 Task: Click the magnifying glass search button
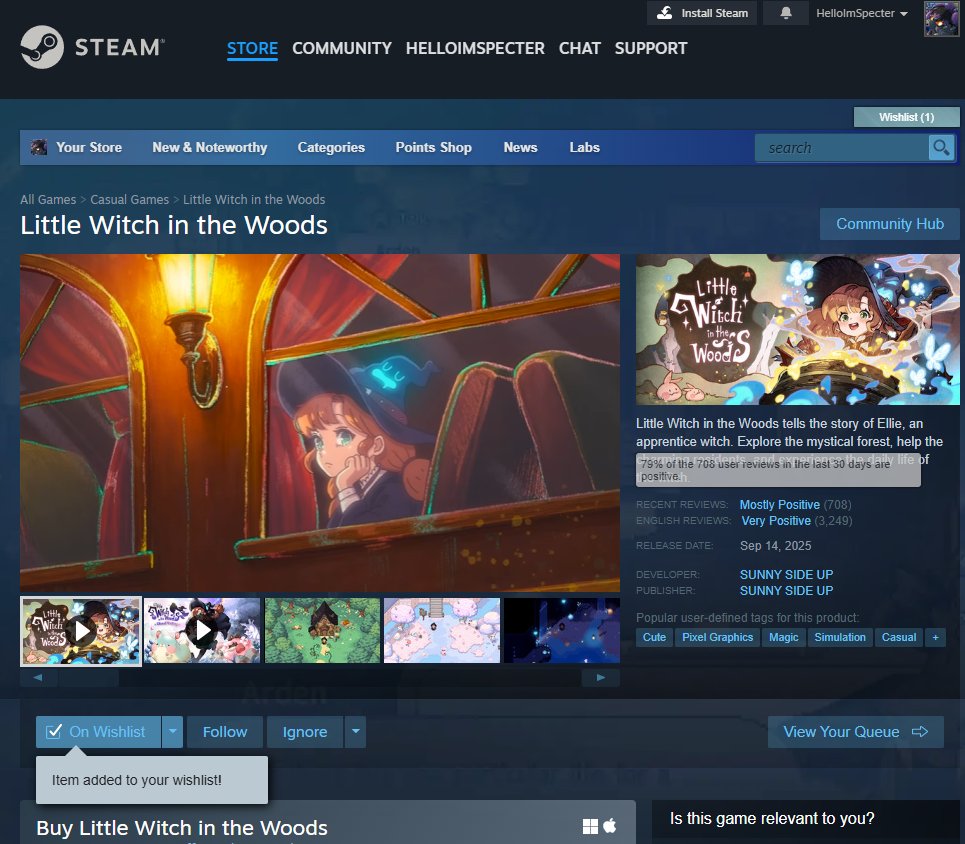941,148
